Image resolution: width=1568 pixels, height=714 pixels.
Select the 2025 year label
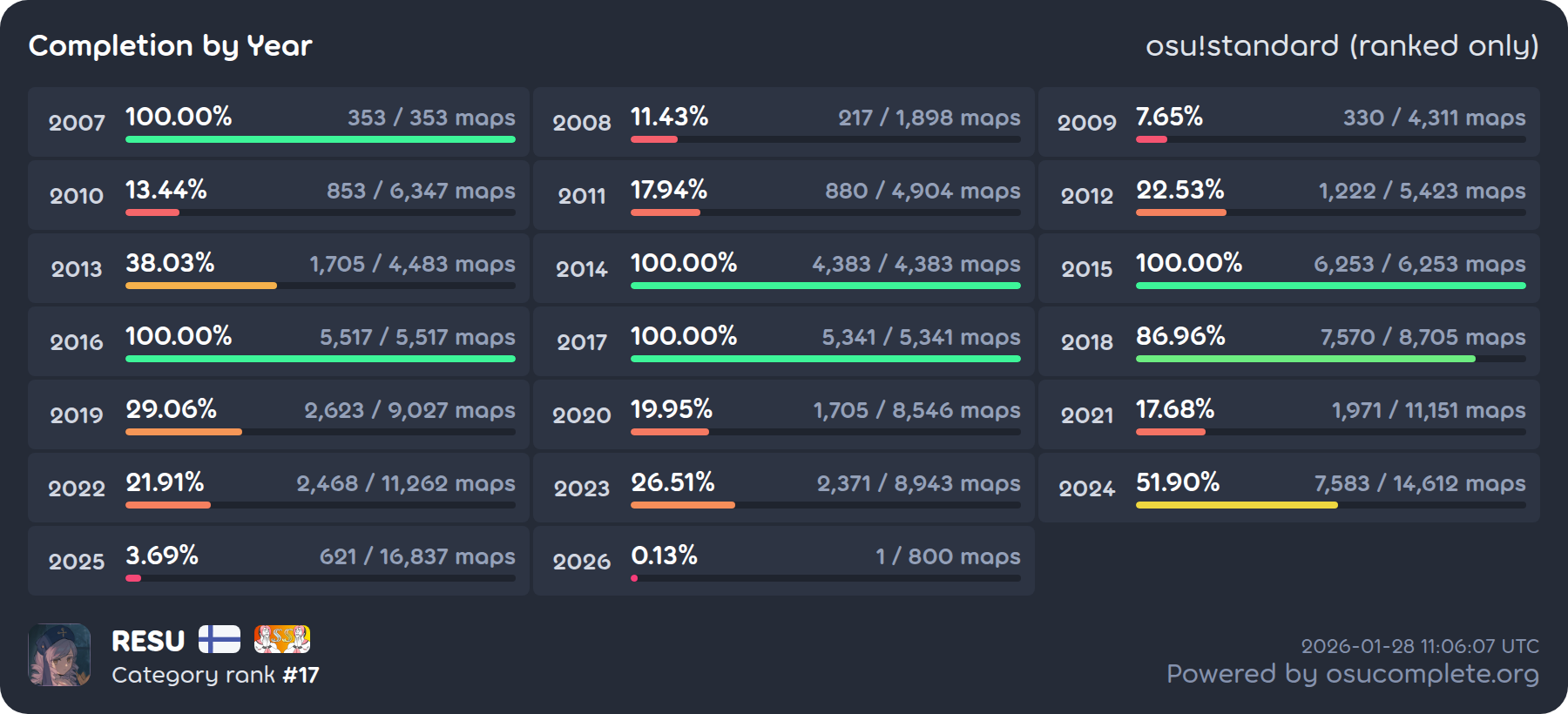(x=77, y=562)
